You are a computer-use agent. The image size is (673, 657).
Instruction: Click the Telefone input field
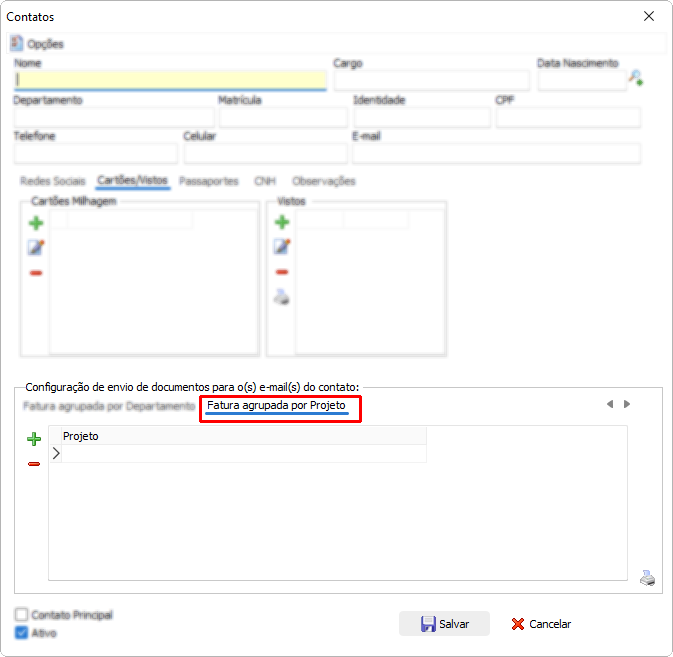pyautogui.click(x=96, y=154)
